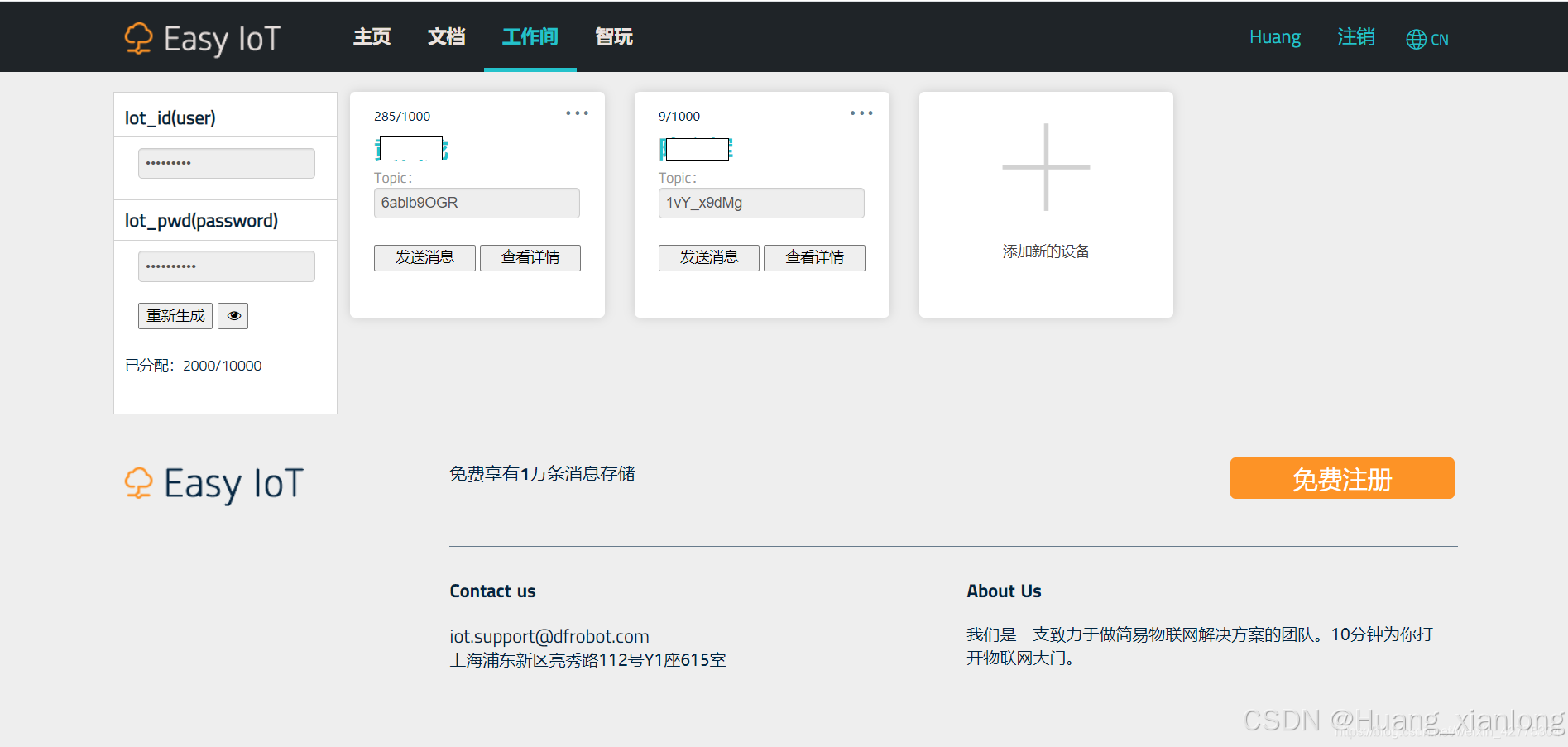Toggle credential visibility with eye icon

233,316
